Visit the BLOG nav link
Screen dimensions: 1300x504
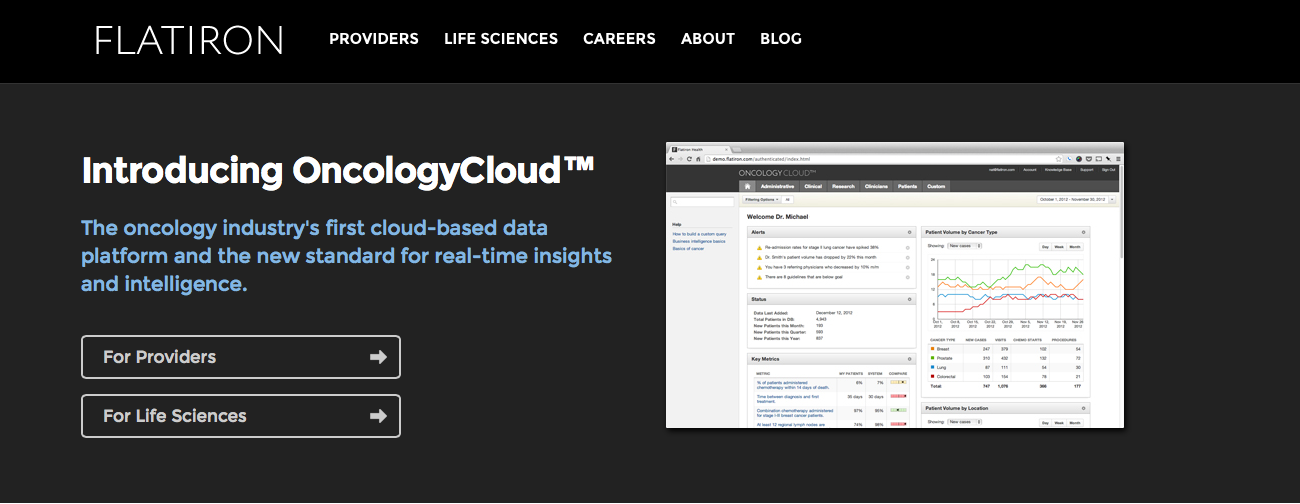pos(781,39)
